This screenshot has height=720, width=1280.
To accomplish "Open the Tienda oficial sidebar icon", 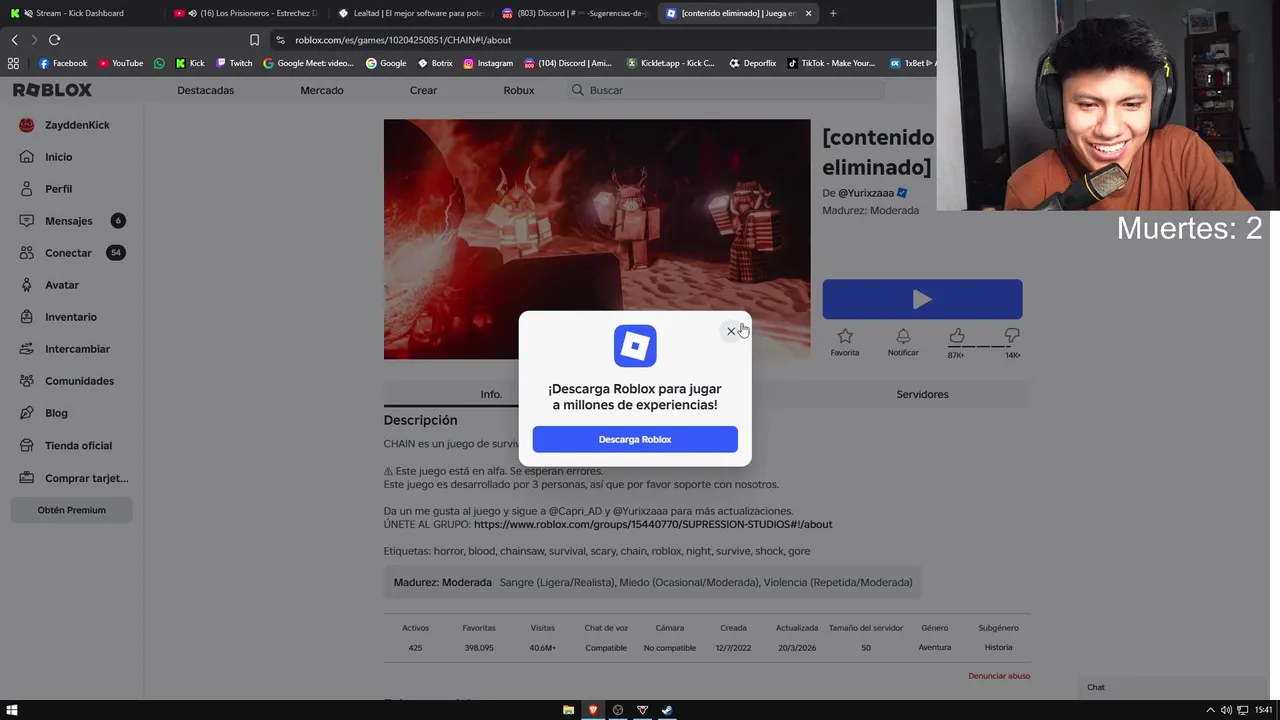I will tap(27, 446).
